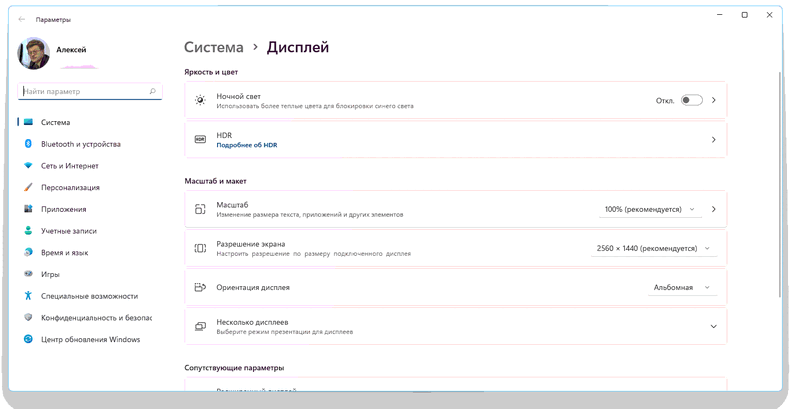Click the Персонализация brush icon
Screen dimensions: 800x409
click(29, 187)
